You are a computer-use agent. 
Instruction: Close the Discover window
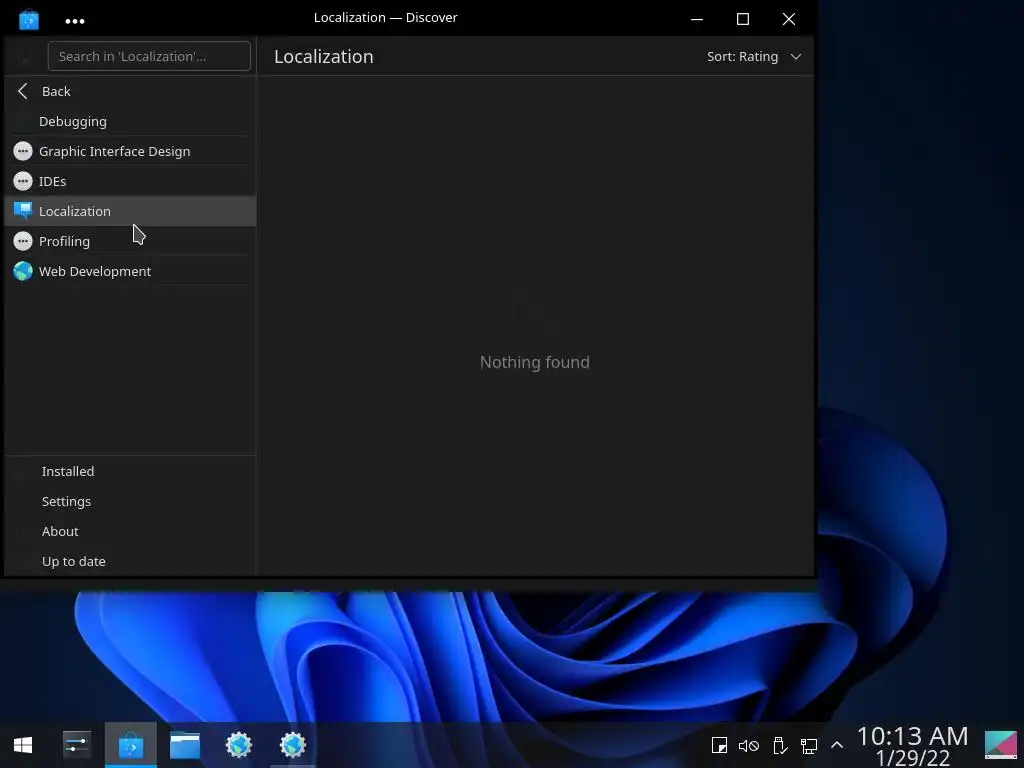pos(789,19)
